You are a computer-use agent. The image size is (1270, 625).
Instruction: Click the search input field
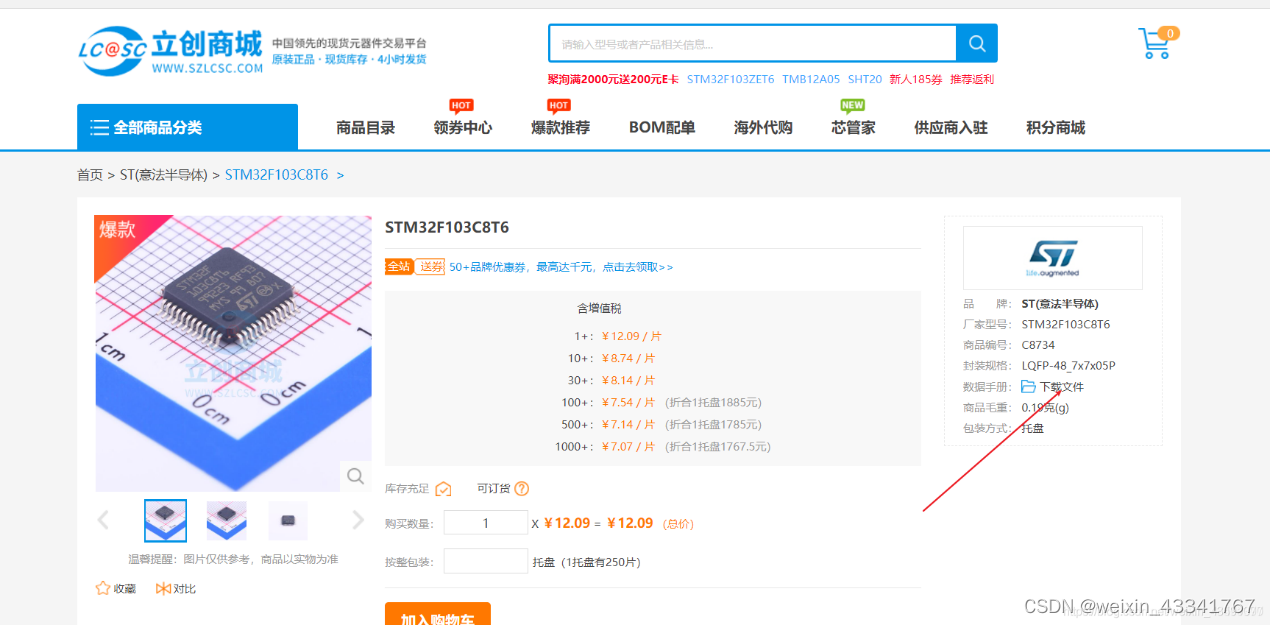753,44
